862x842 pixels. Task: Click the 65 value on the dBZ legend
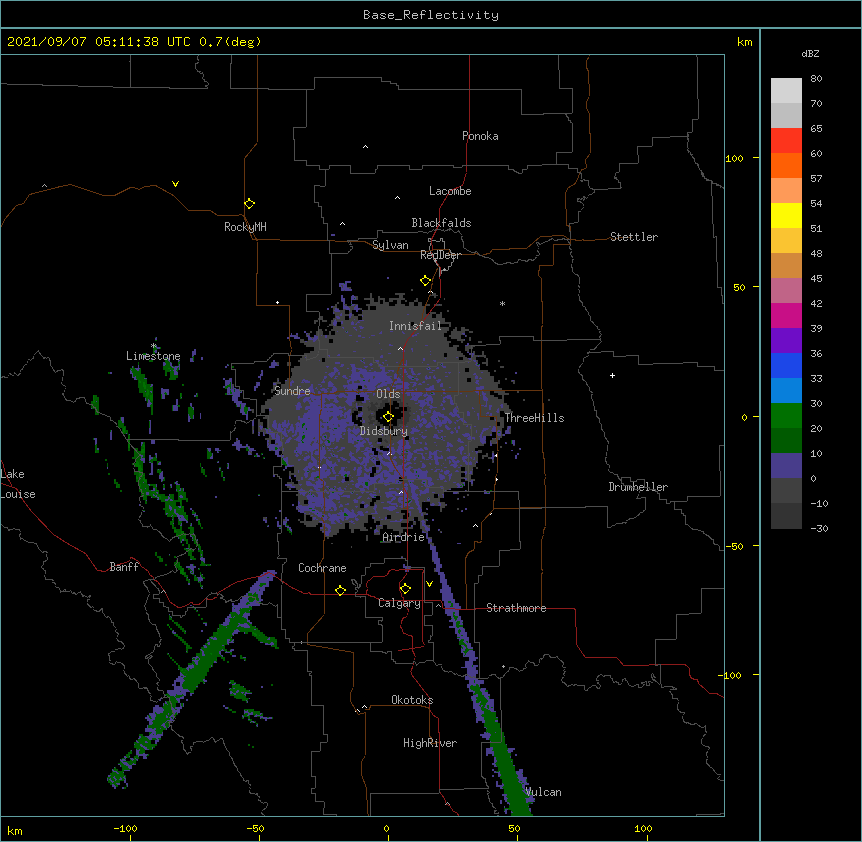coord(816,129)
